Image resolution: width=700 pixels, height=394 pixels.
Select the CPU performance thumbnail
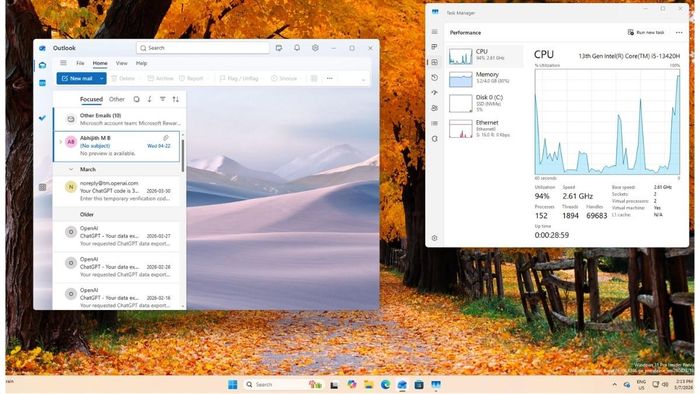(x=485, y=56)
